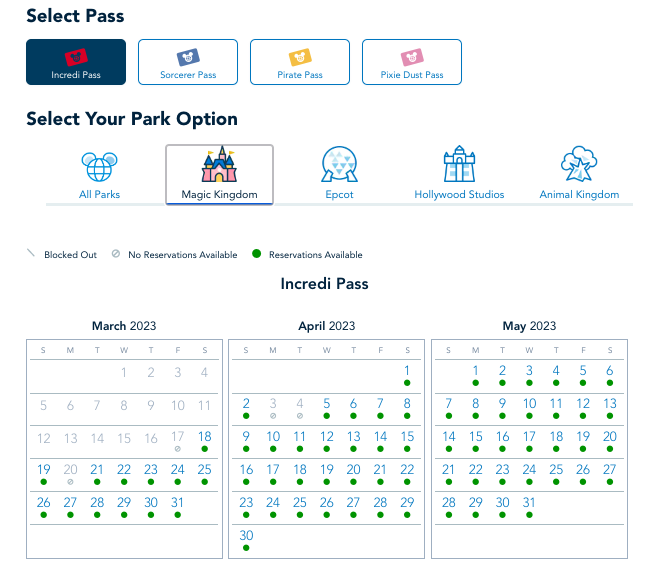Click the pink Pixie Dust ticket icon
Viewport: 653px width, 580px height.
click(x=412, y=57)
